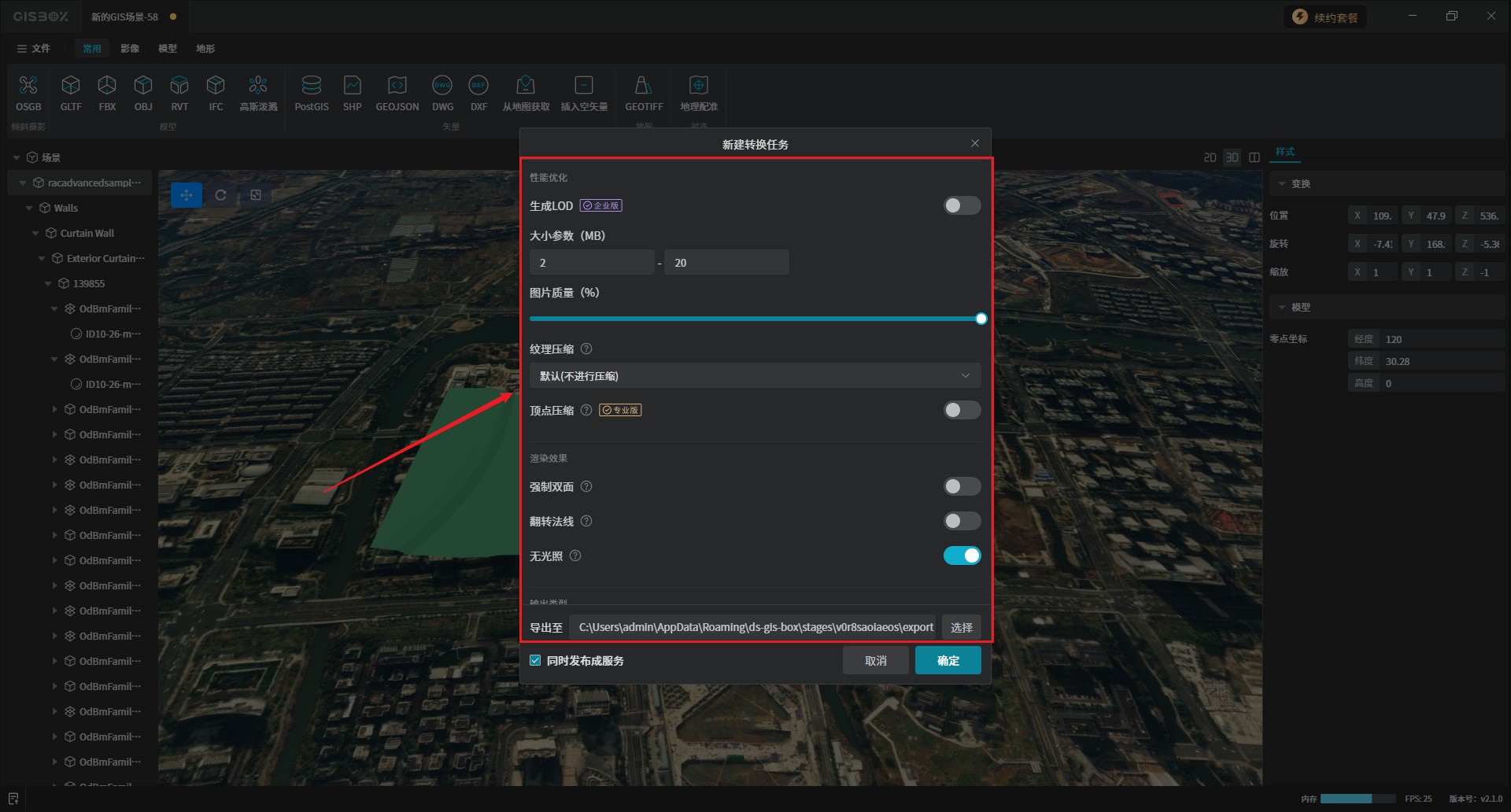This screenshot has width=1511, height=812.
Task: Open the PostGIS vector import tool
Action: (312, 85)
